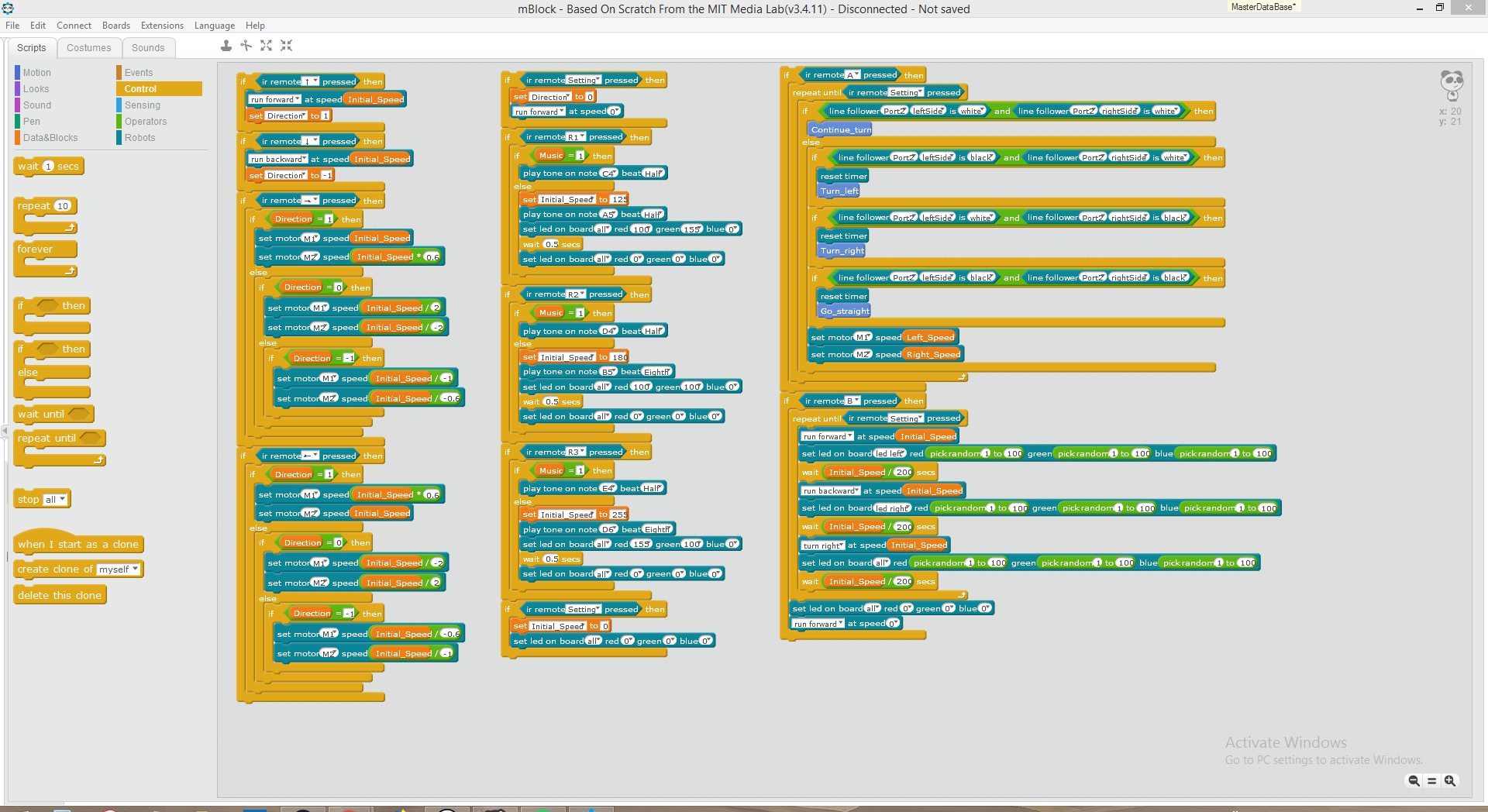Click the Go_straight custom block

click(845, 311)
